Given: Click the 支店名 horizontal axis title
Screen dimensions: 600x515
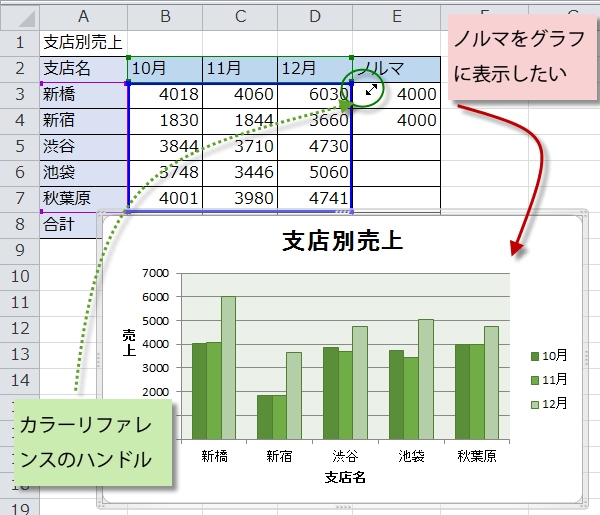Looking at the screenshot, I should point(345,478).
